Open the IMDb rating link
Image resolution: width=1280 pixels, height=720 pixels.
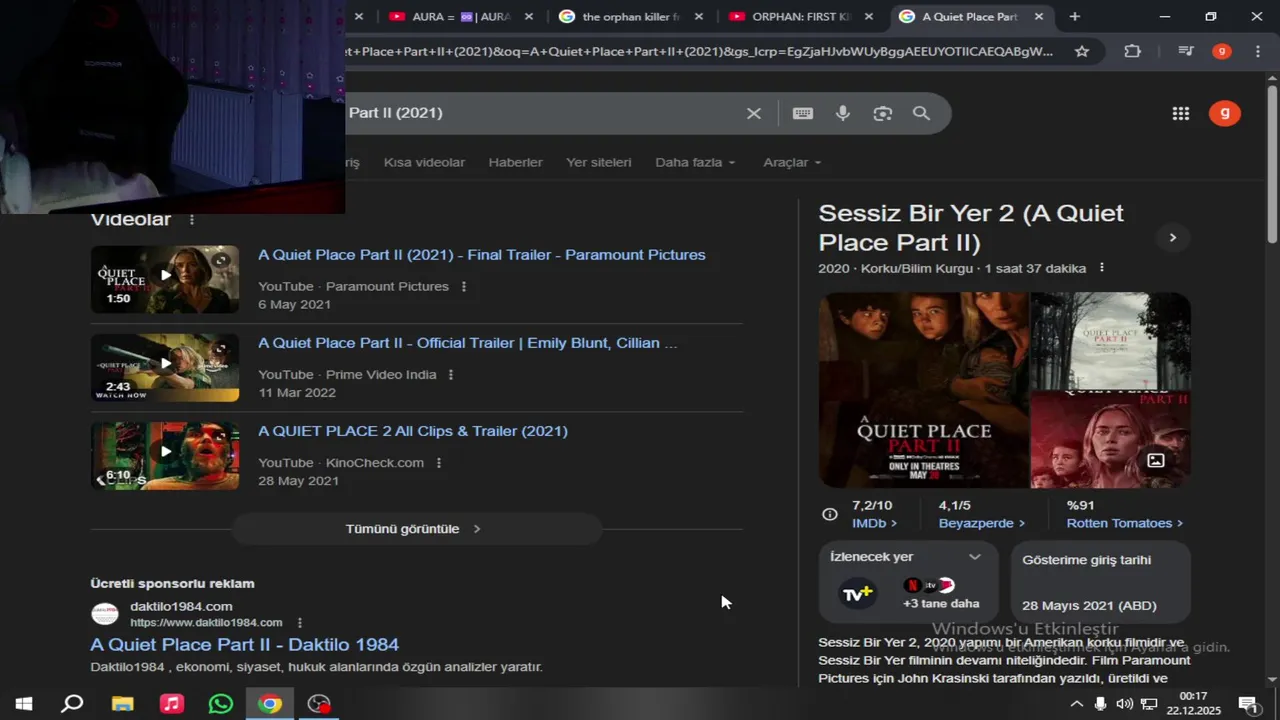(x=874, y=523)
